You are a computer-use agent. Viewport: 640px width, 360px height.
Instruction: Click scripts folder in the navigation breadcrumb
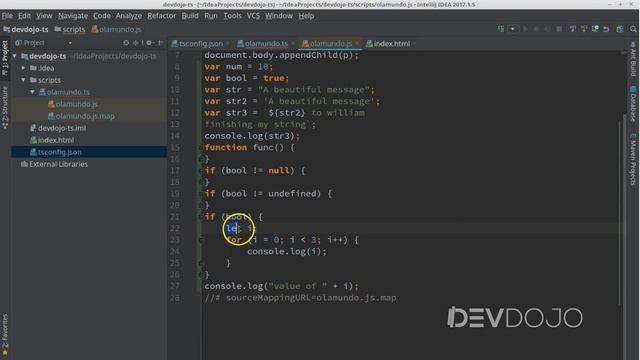(70, 29)
